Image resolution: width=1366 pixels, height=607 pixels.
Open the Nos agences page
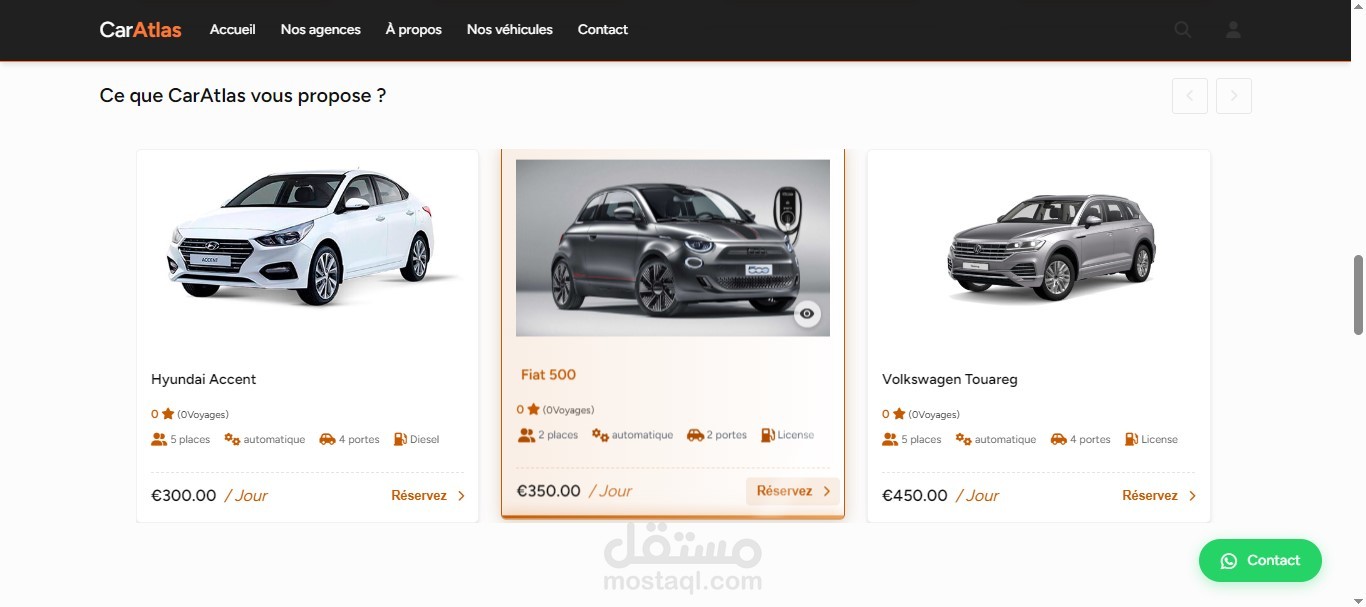[x=321, y=30]
